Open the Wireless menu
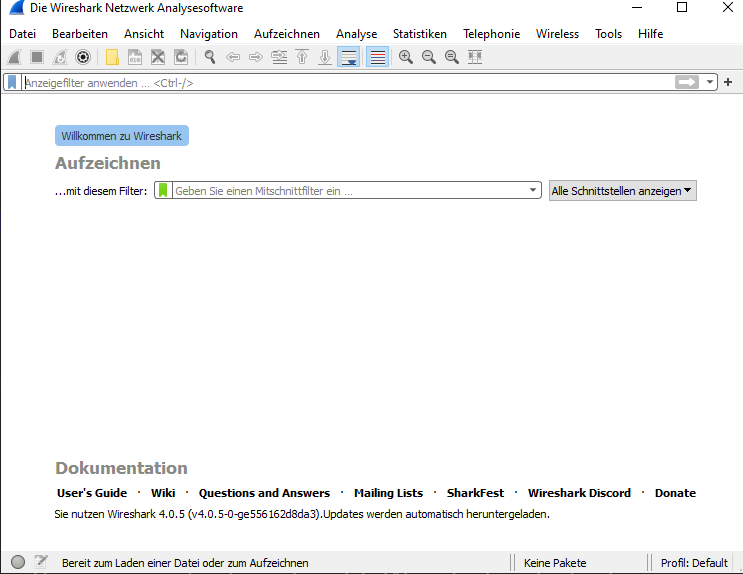The width and height of the screenshot is (743, 574). click(x=557, y=34)
